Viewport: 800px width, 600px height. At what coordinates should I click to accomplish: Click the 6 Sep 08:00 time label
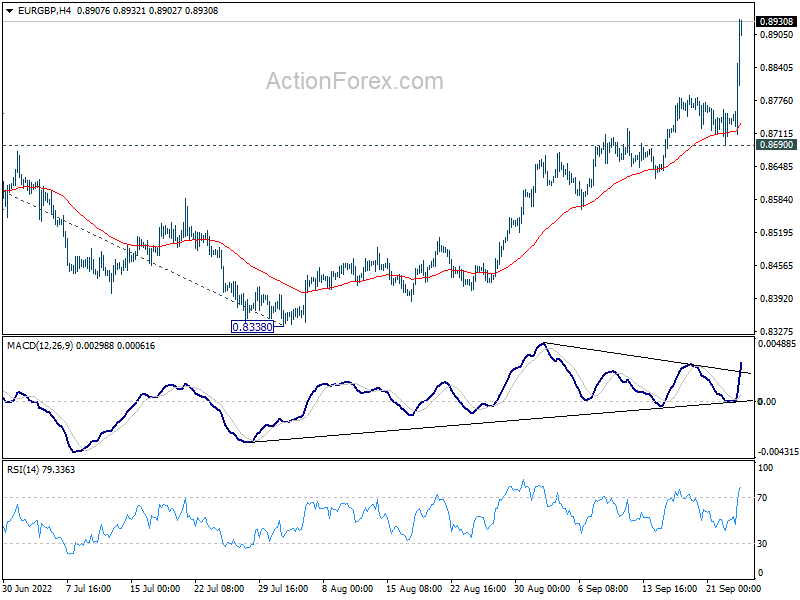pyautogui.click(x=603, y=589)
